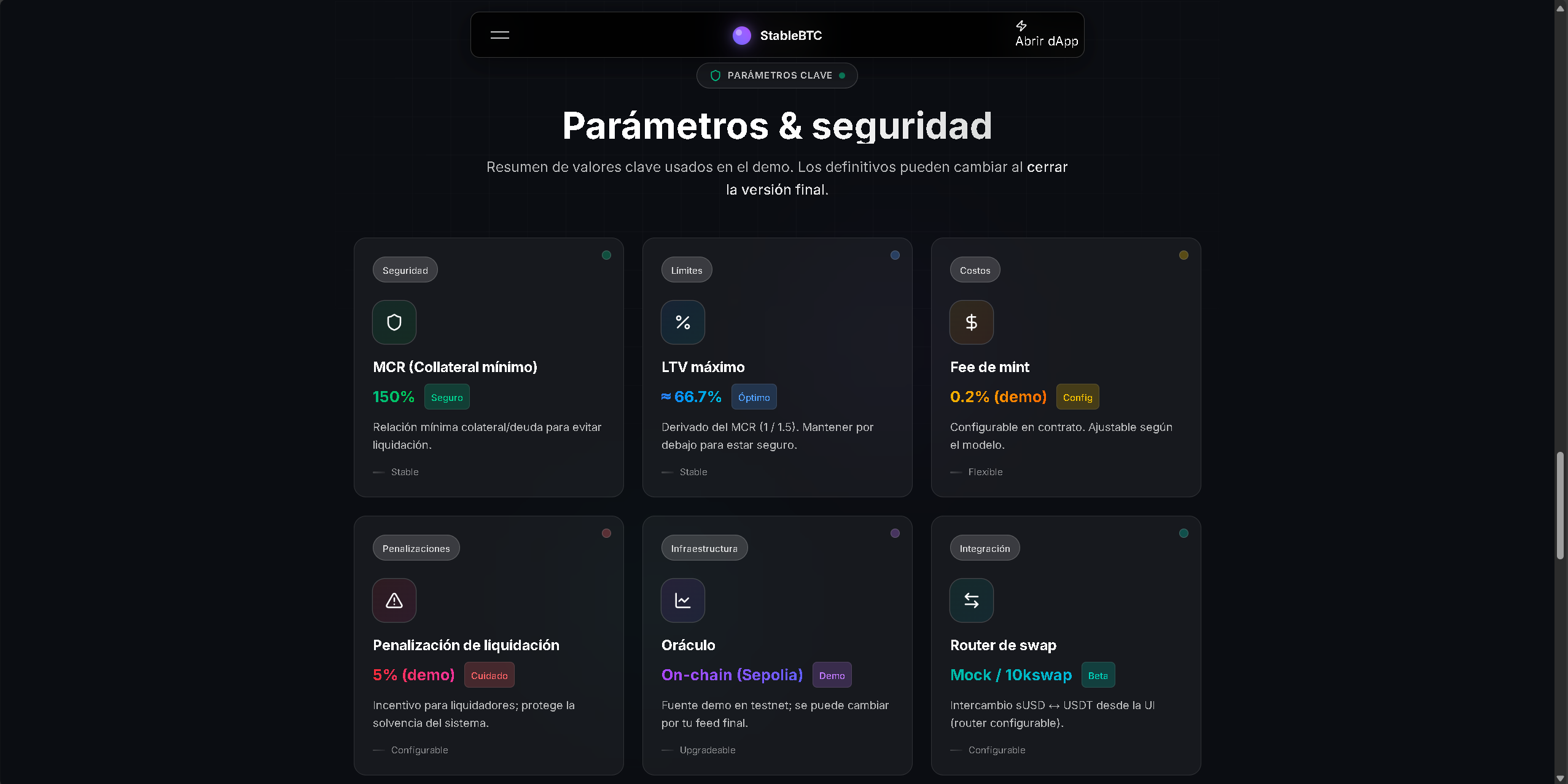Click the shield icon in MCR card

click(x=394, y=322)
